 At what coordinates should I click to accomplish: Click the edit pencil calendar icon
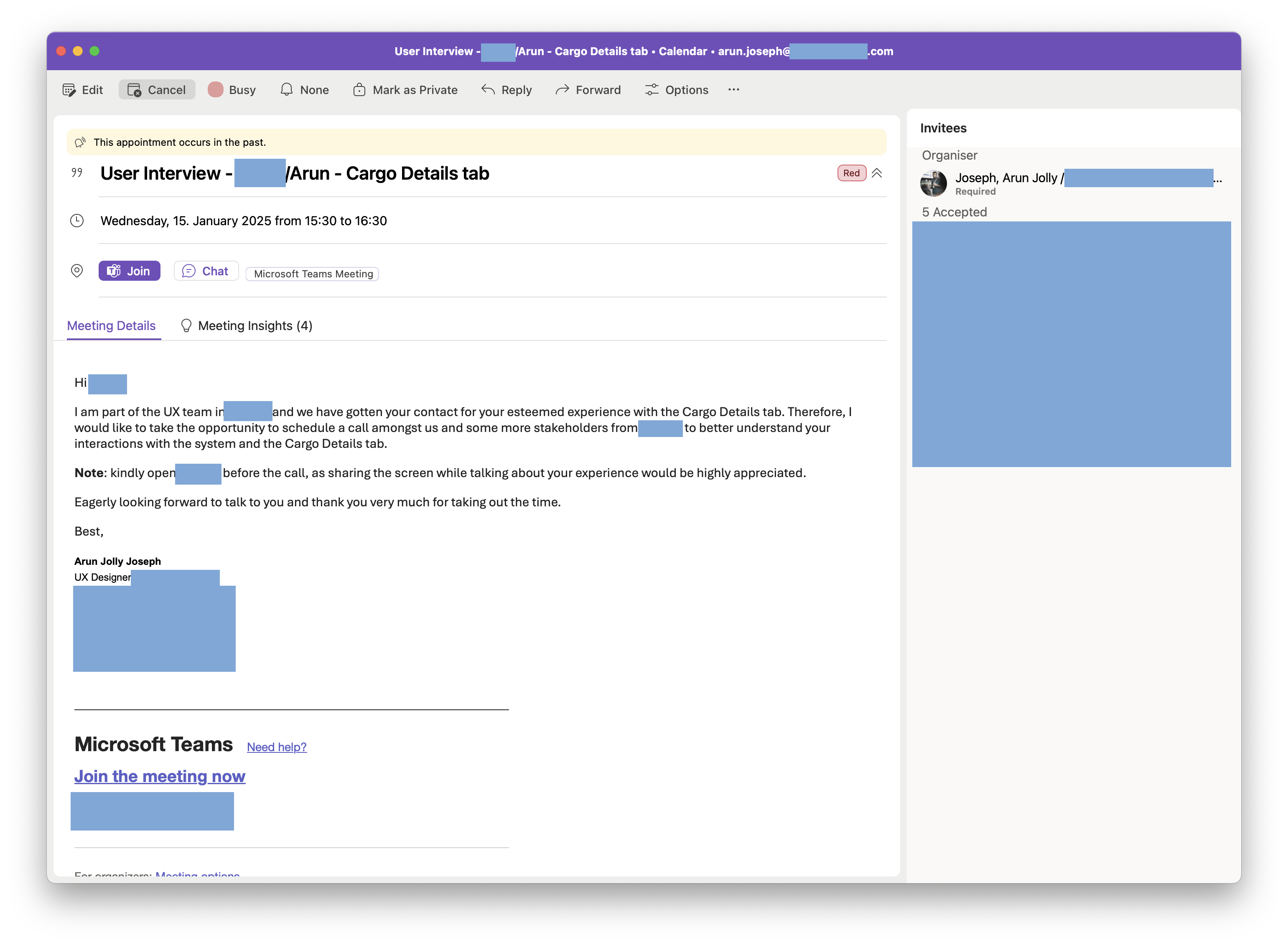click(69, 90)
